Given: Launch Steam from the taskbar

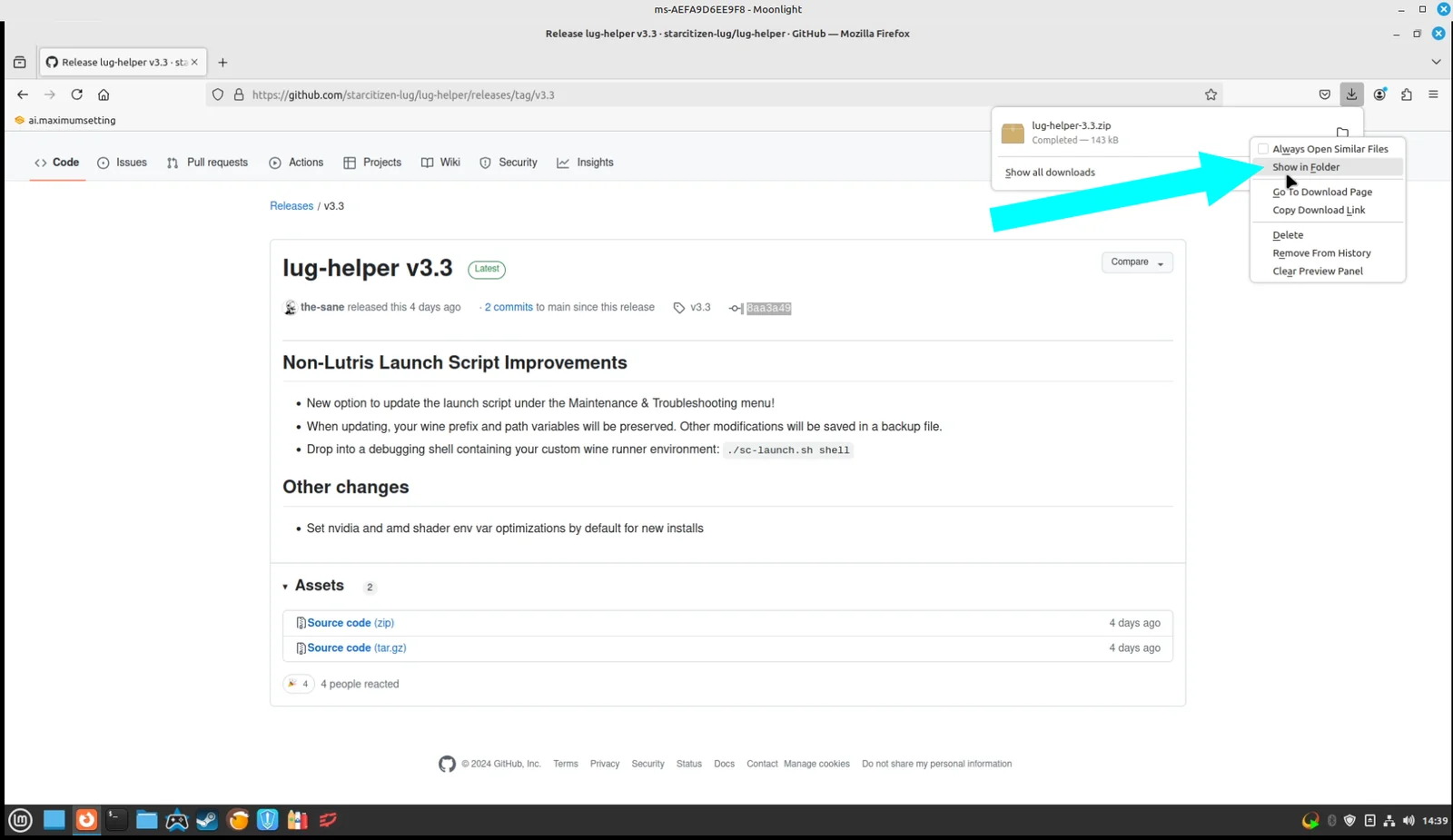Looking at the screenshot, I should pos(207,820).
